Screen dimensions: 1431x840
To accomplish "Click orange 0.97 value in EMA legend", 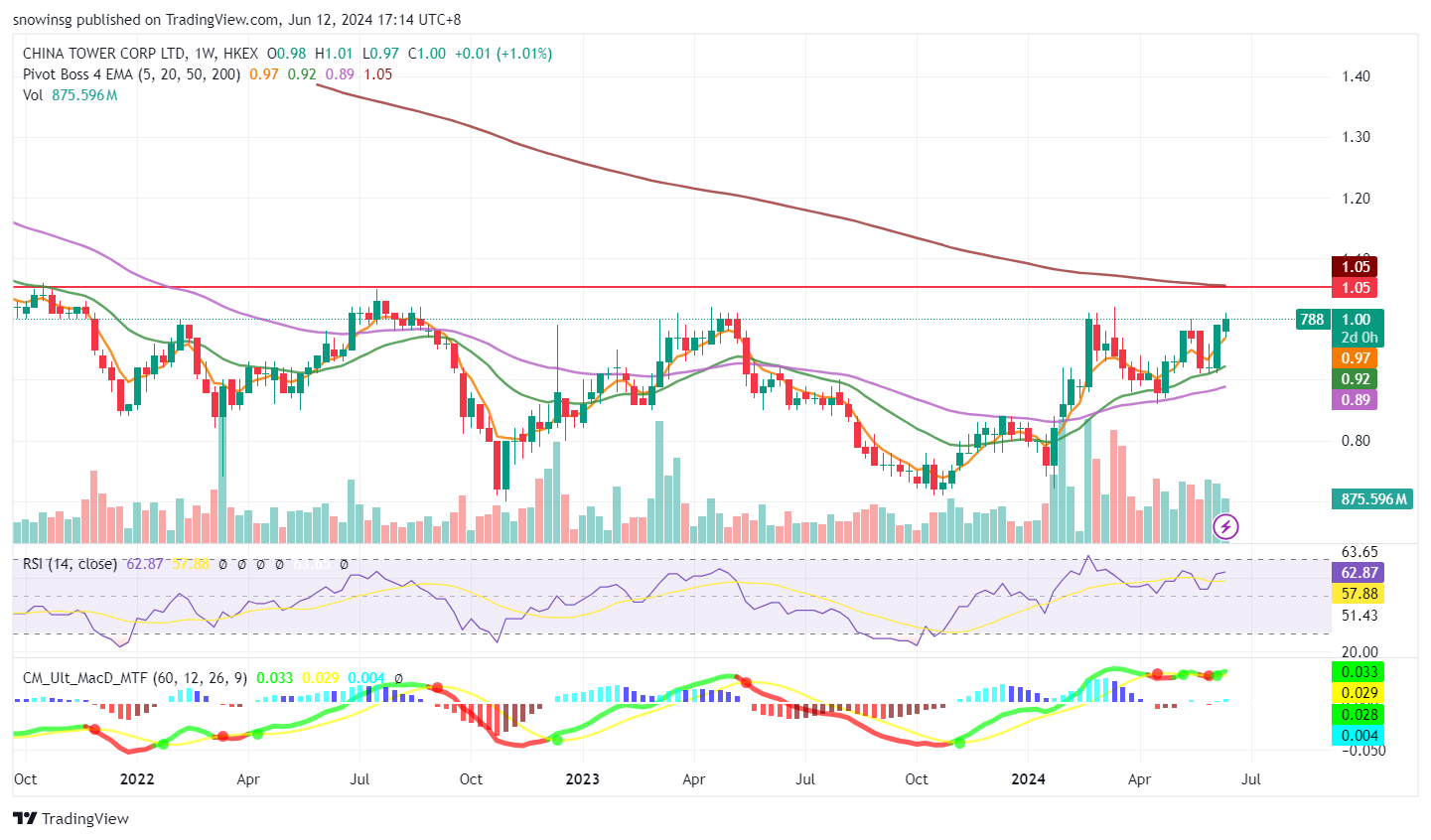I will pyautogui.click(x=264, y=74).
